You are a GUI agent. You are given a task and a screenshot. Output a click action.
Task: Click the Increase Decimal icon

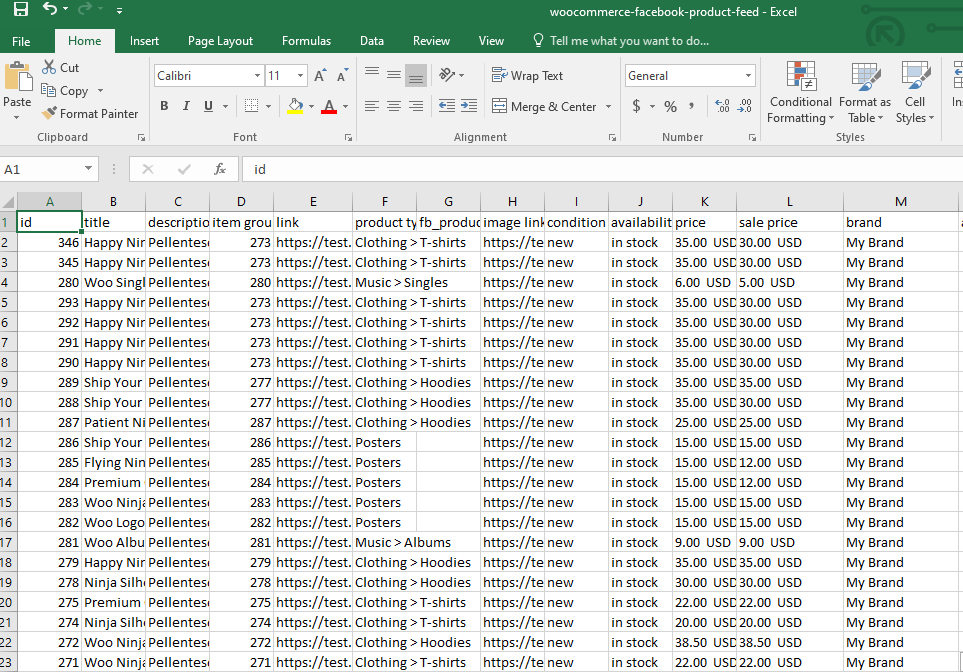coord(721,106)
